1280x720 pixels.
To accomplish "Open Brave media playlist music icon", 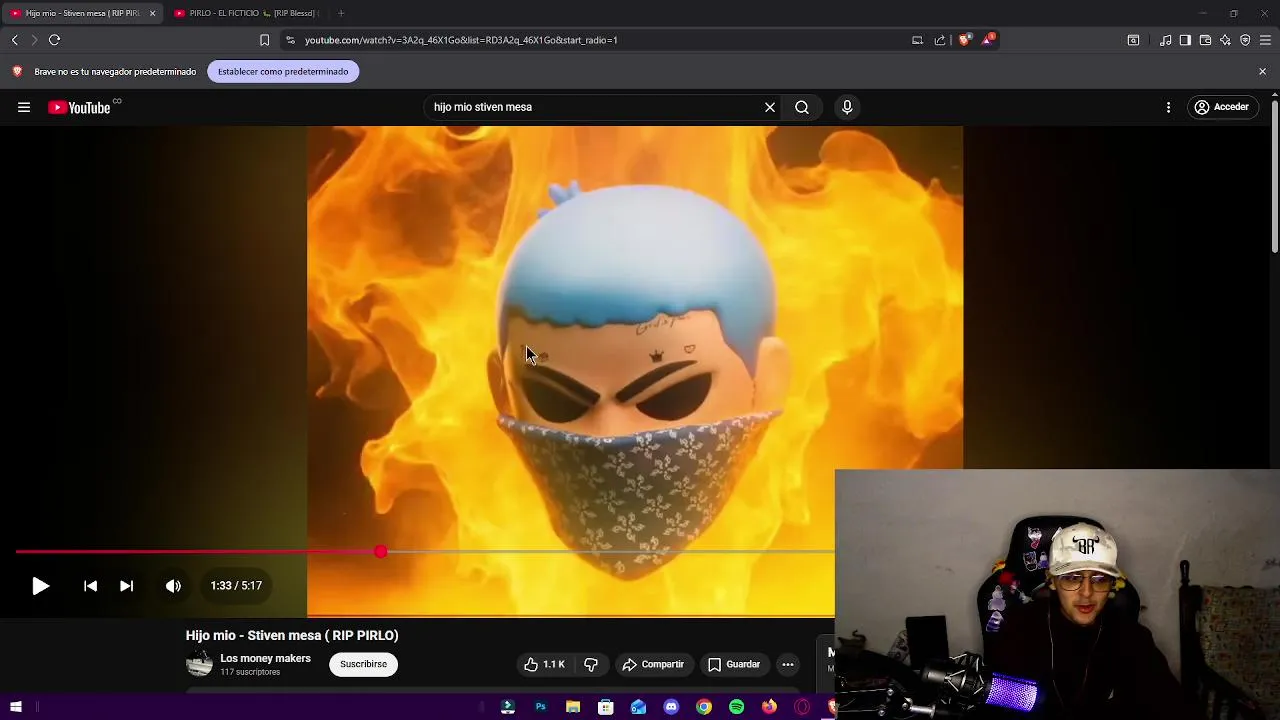I will [1165, 40].
